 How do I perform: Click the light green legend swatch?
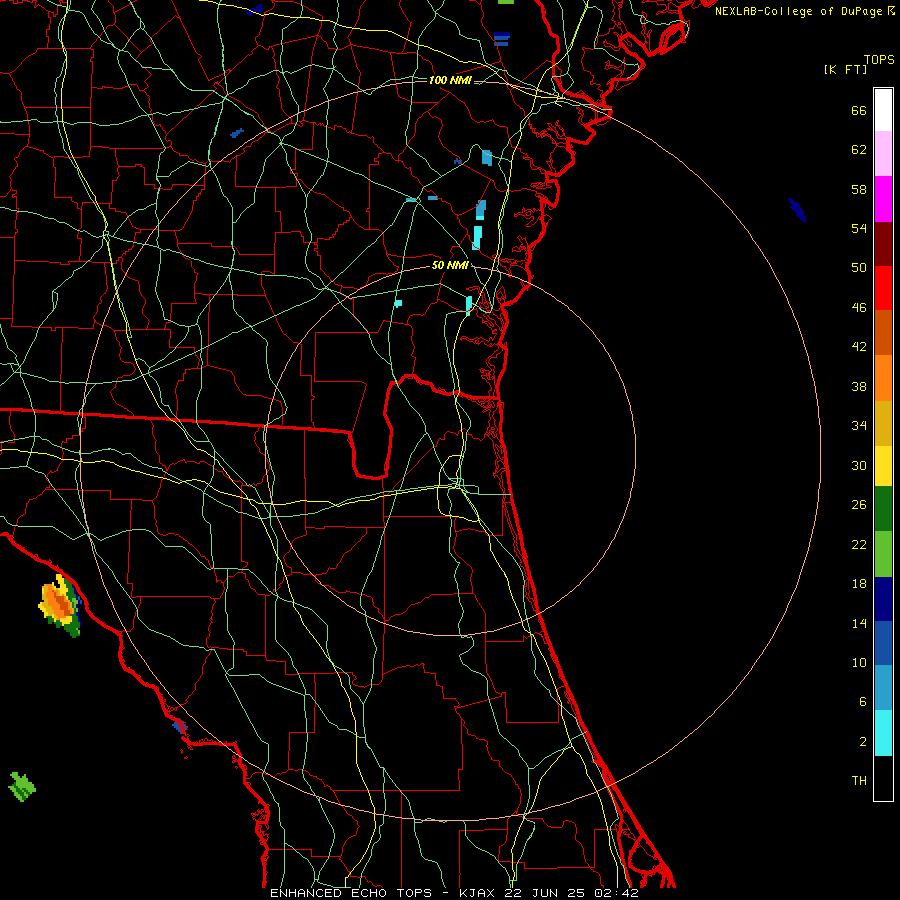(x=883, y=554)
